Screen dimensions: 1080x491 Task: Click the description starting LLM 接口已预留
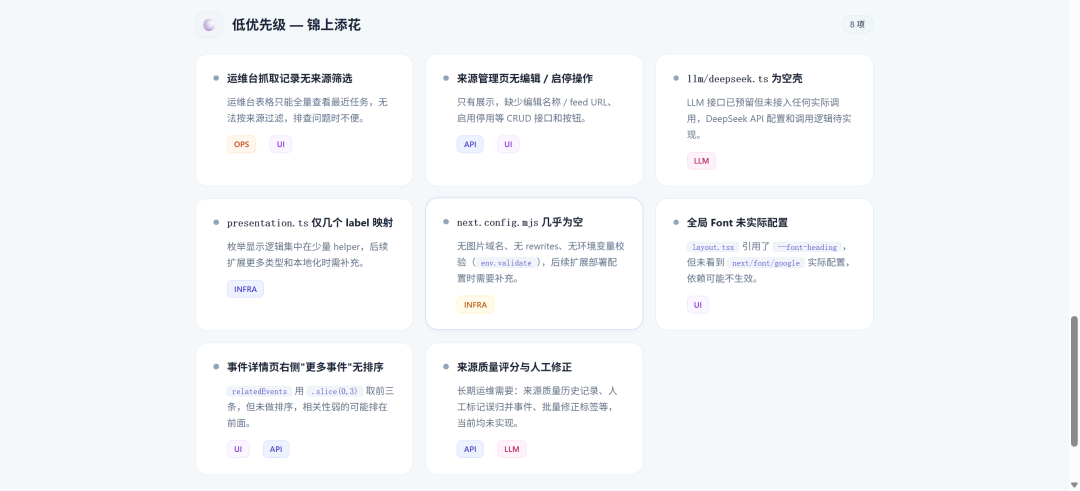769,118
